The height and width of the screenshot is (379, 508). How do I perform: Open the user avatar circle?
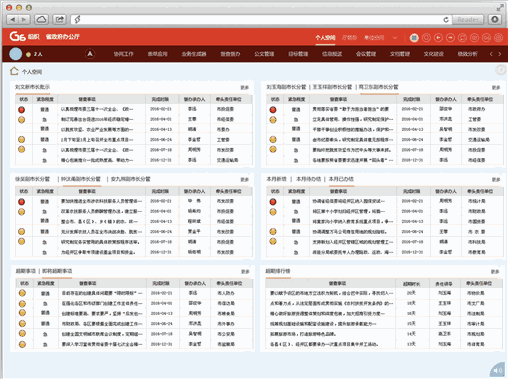[15, 54]
